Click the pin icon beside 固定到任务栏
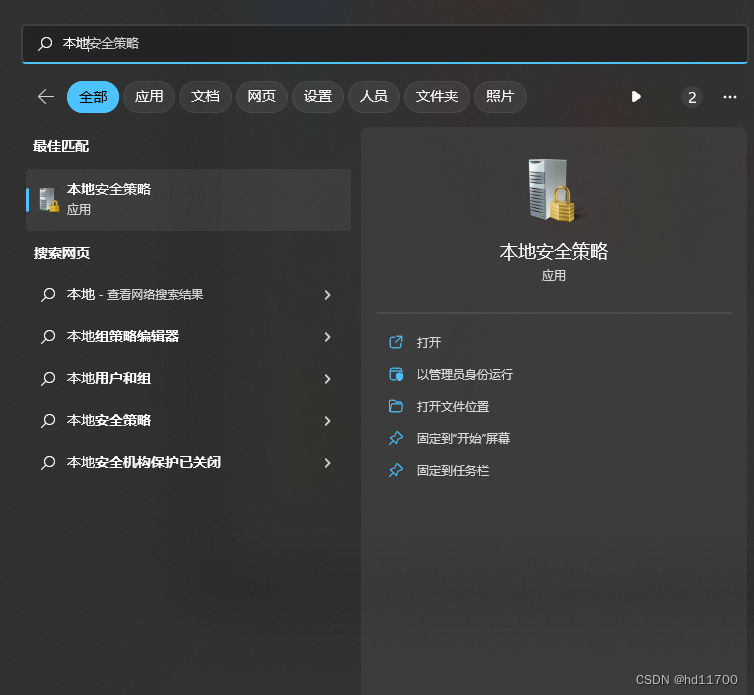The image size is (754, 695). 396,470
